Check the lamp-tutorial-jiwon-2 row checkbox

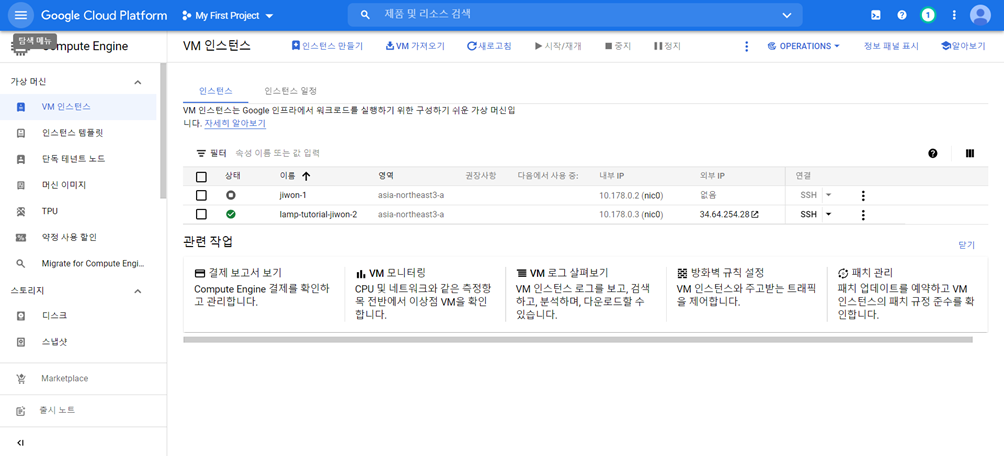201,215
